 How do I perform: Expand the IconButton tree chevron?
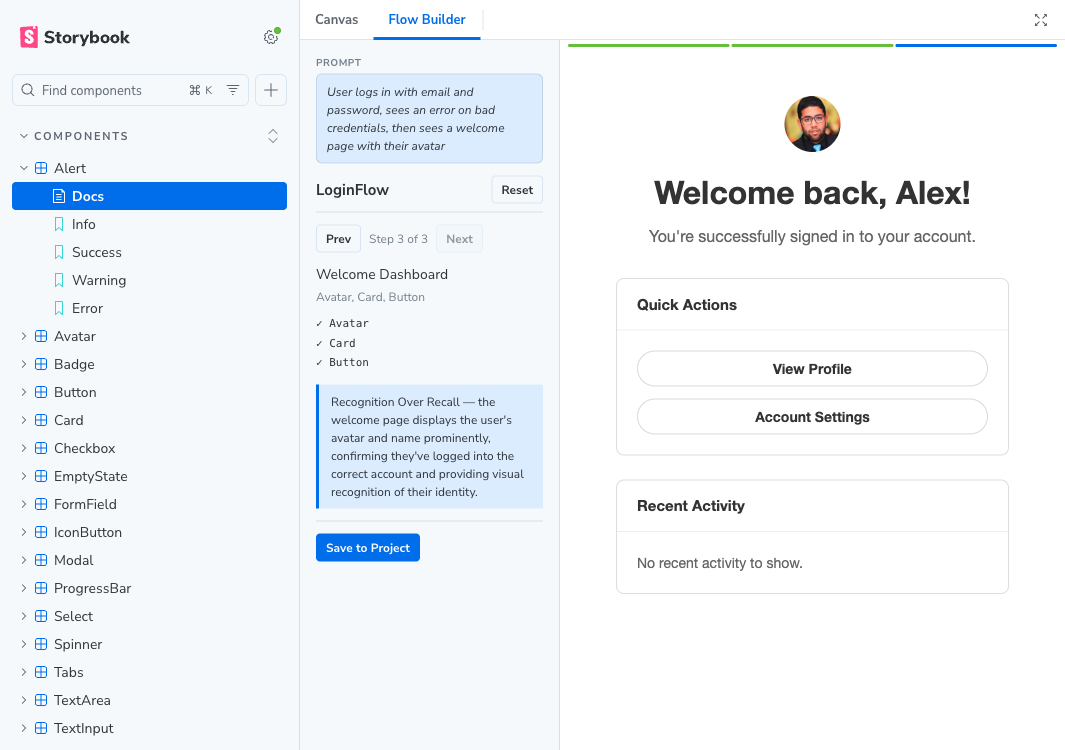(24, 532)
